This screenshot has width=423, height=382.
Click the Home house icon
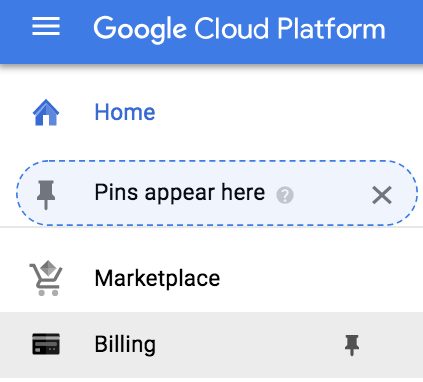(46, 112)
